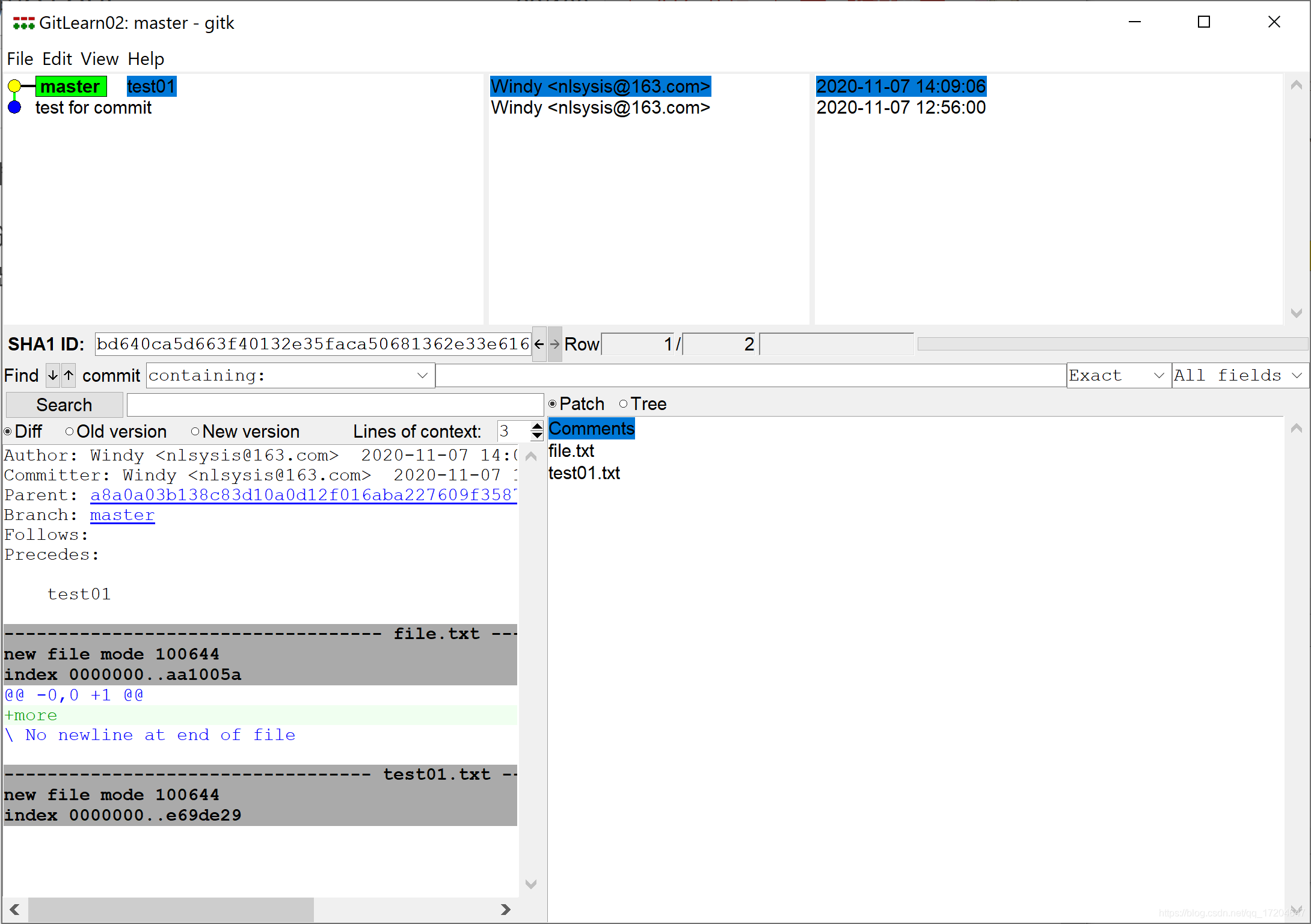This screenshot has width=1311, height=924.
Task: Click the yellow commit node for master
Action: click(14, 87)
